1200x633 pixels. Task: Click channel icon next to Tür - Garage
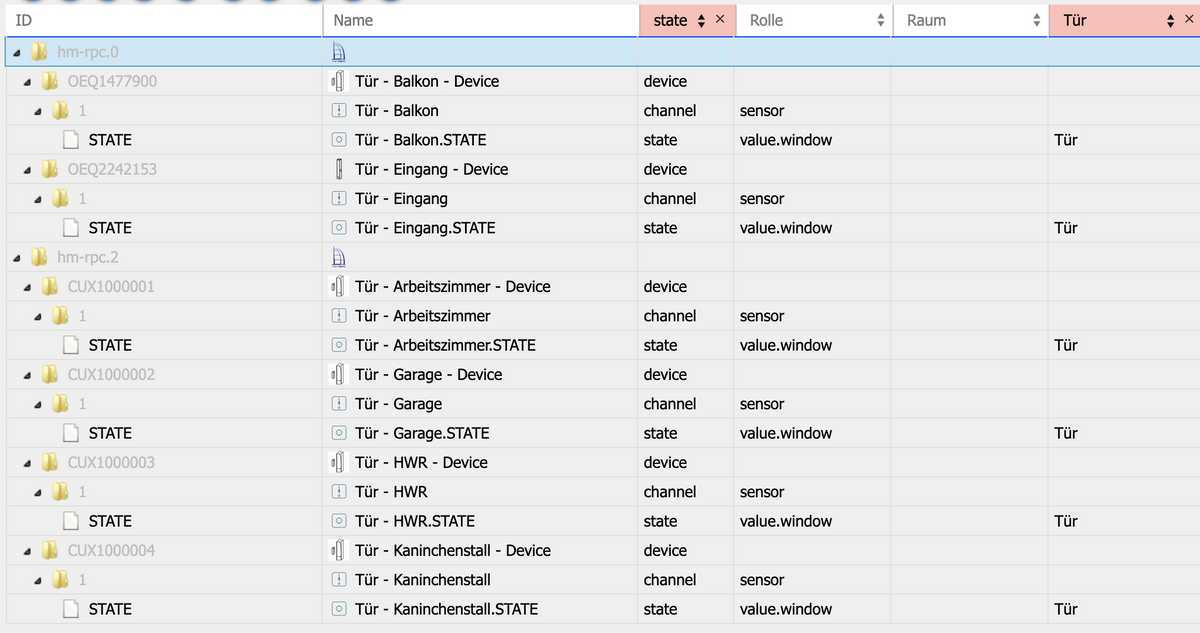point(340,404)
